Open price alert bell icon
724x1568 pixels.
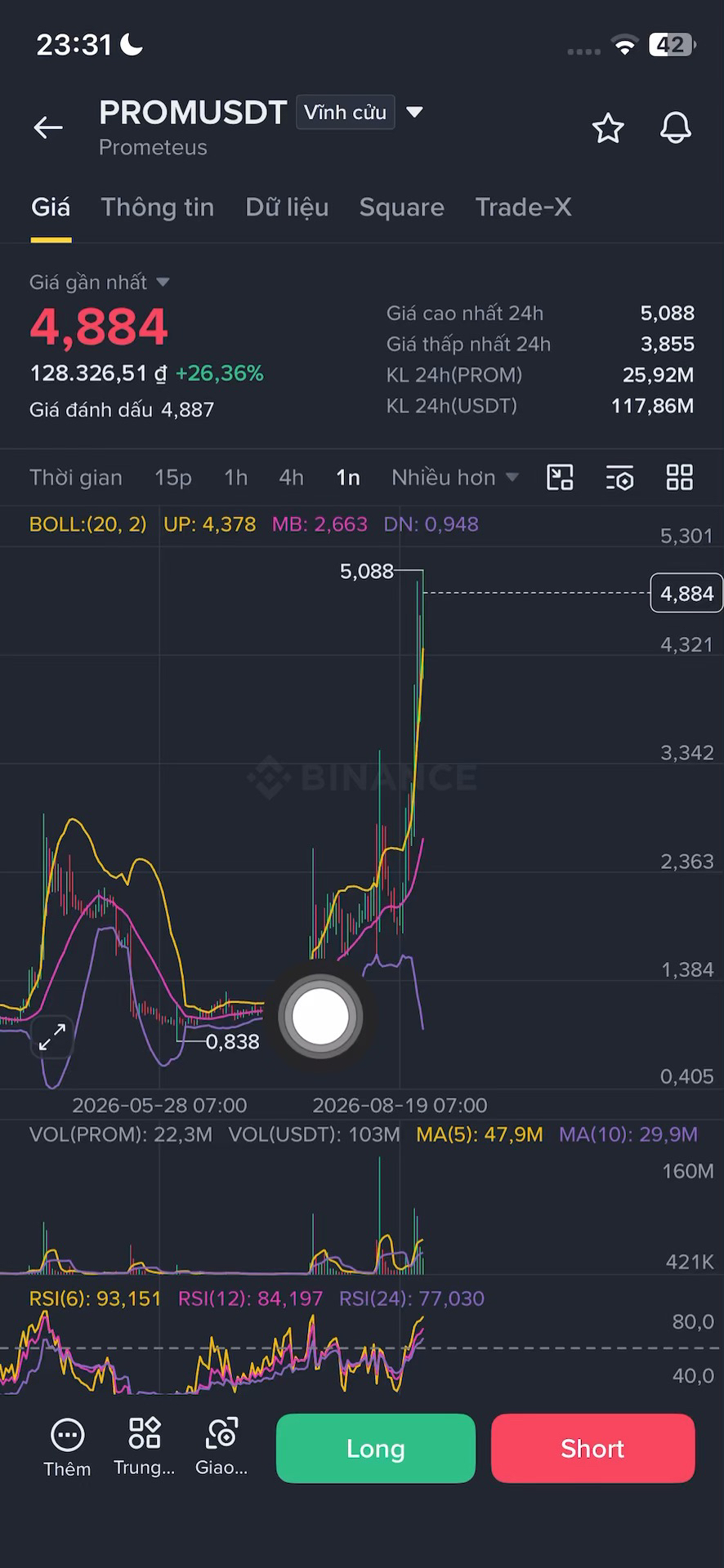click(676, 128)
